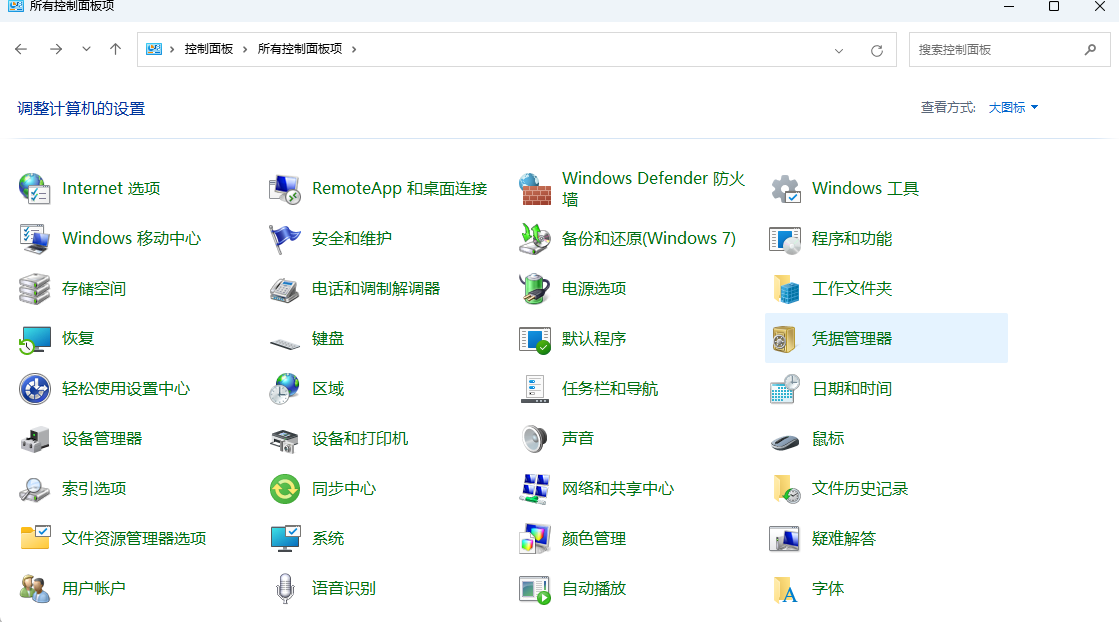This screenshot has width=1119, height=622.
Task: Open the 存储空间 drives icon
Action: coord(34,288)
